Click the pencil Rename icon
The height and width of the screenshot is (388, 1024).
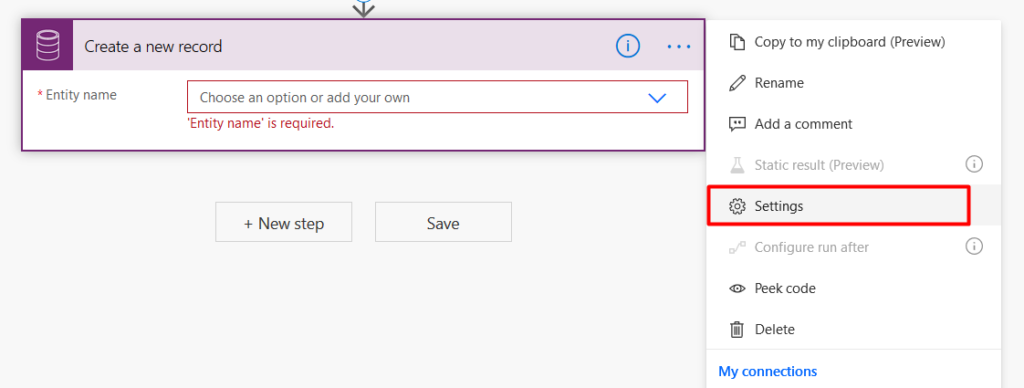[x=737, y=83]
